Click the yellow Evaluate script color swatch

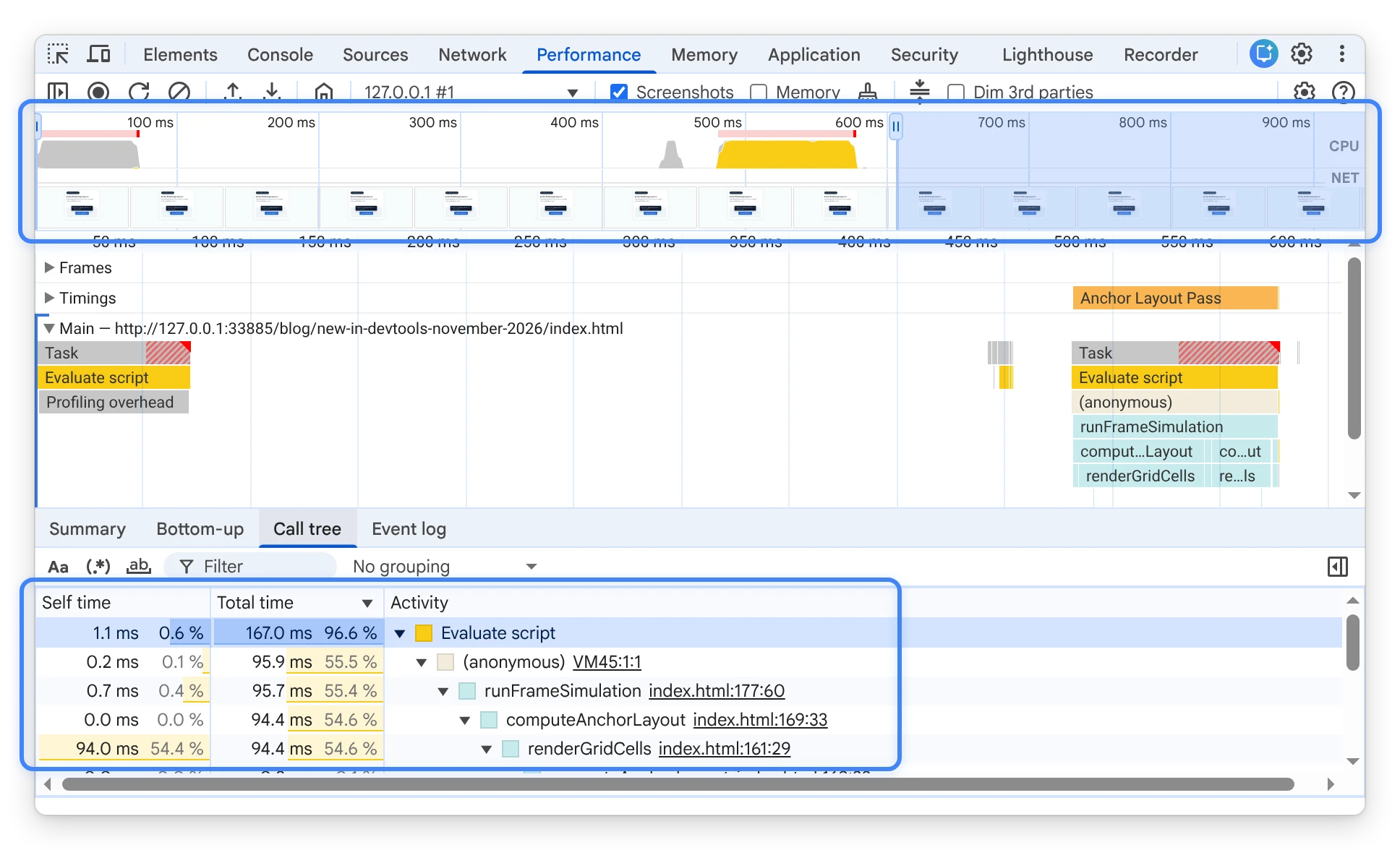point(424,633)
